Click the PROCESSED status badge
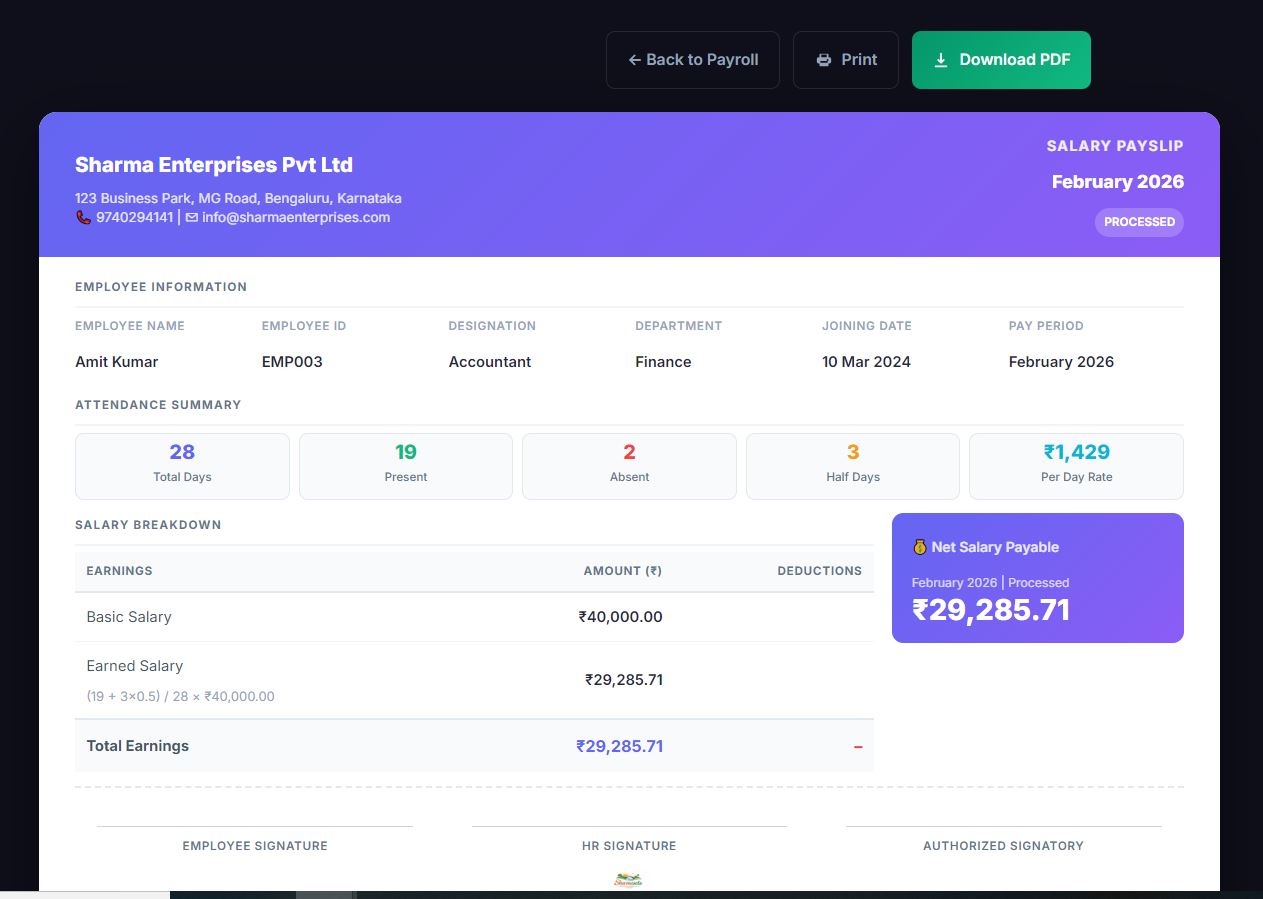Image resolution: width=1263 pixels, height=899 pixels. coord(1139,222)
